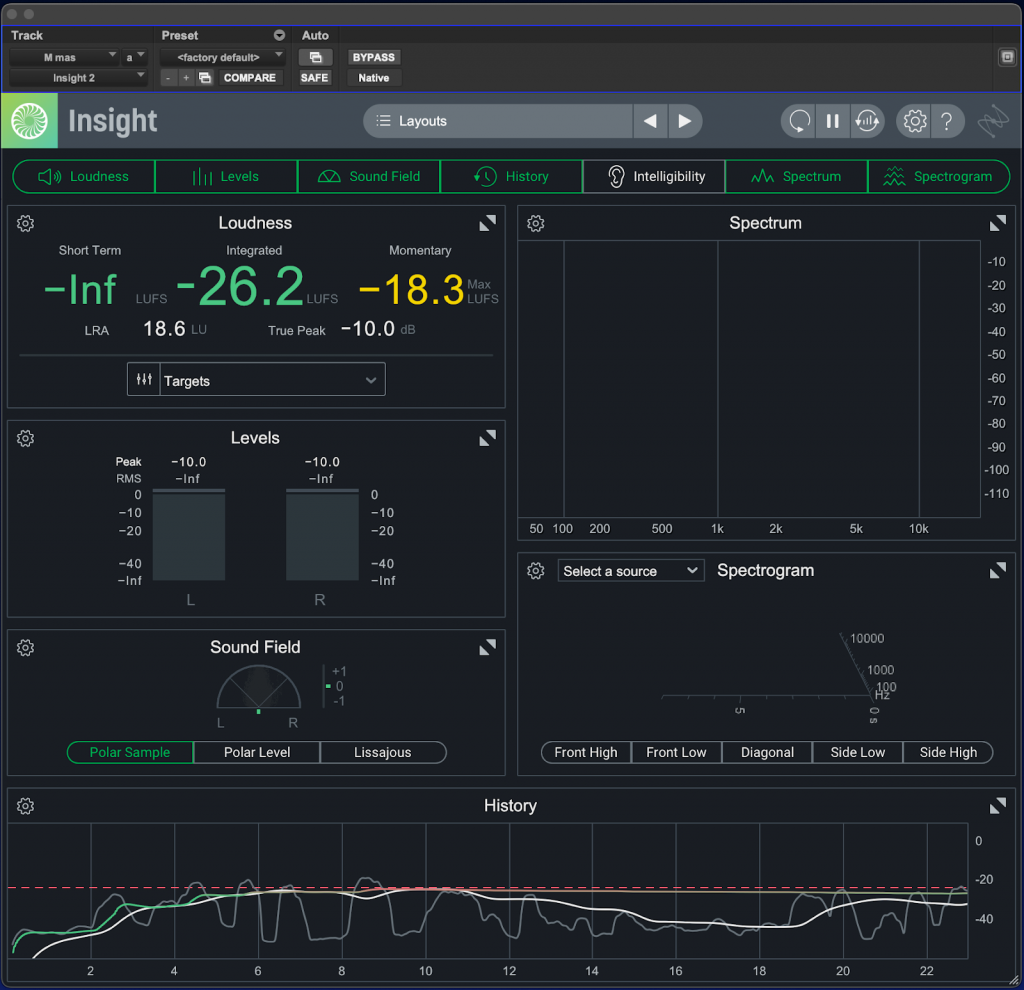This screenshot has height=990, width=1024.
Task: Open the Spectrogram panel settings gear
Action: pyautogui.click(x=535, y=570)
